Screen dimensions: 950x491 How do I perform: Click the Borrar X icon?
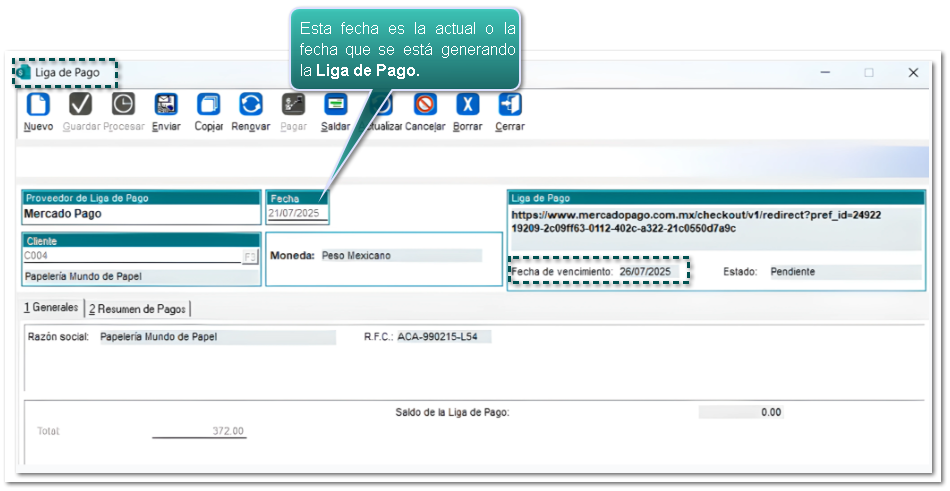[x=468, y=104]
